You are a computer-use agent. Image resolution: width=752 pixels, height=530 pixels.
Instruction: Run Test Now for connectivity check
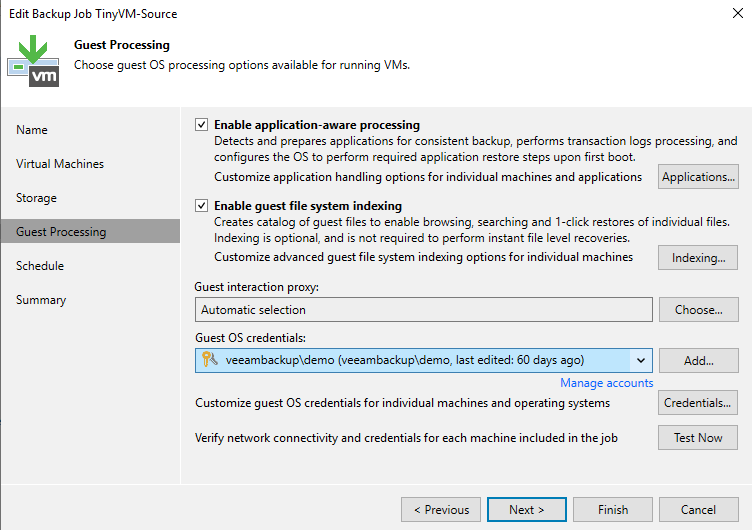698,438
